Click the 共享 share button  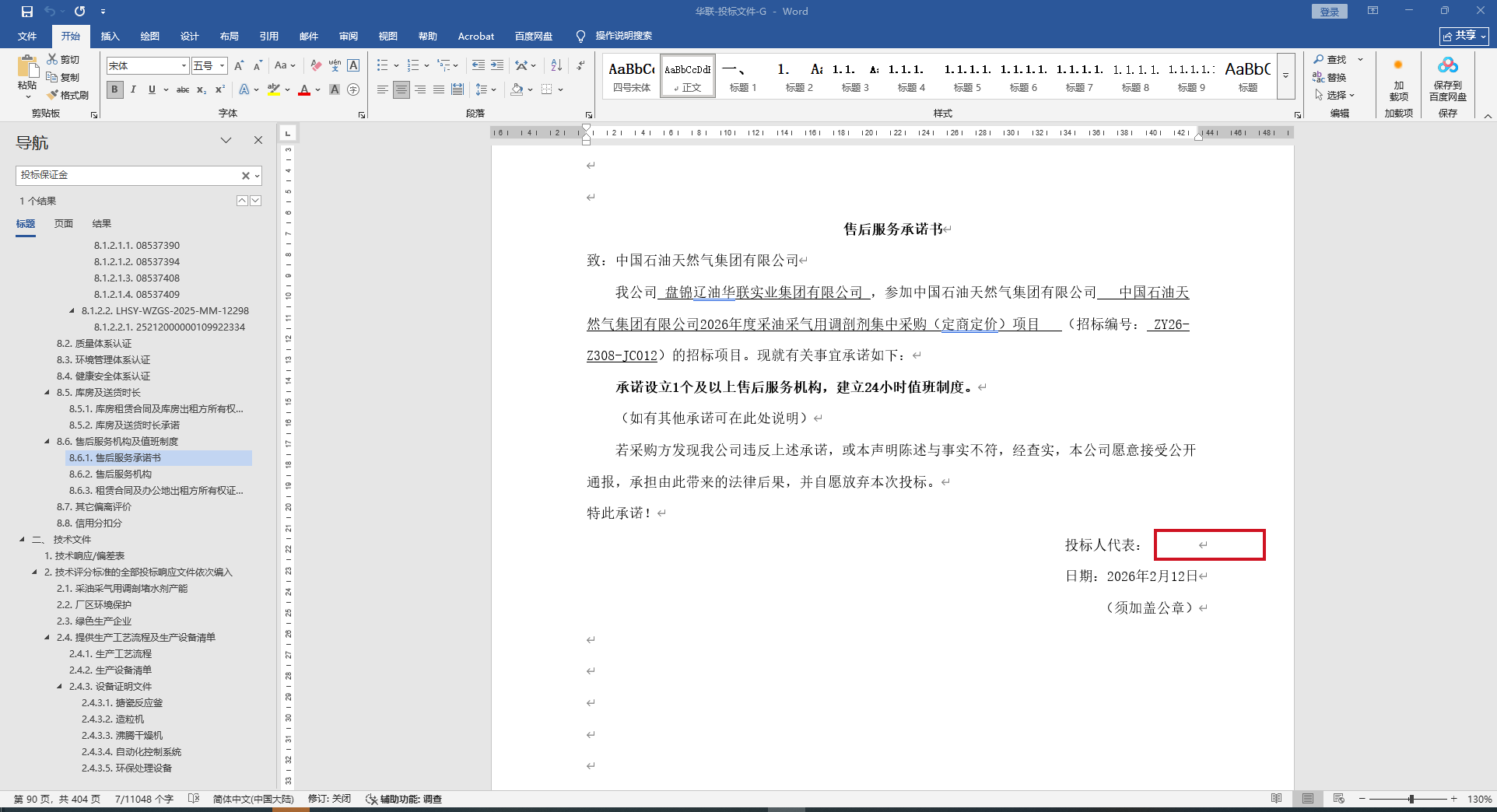tap(1464, 36)
